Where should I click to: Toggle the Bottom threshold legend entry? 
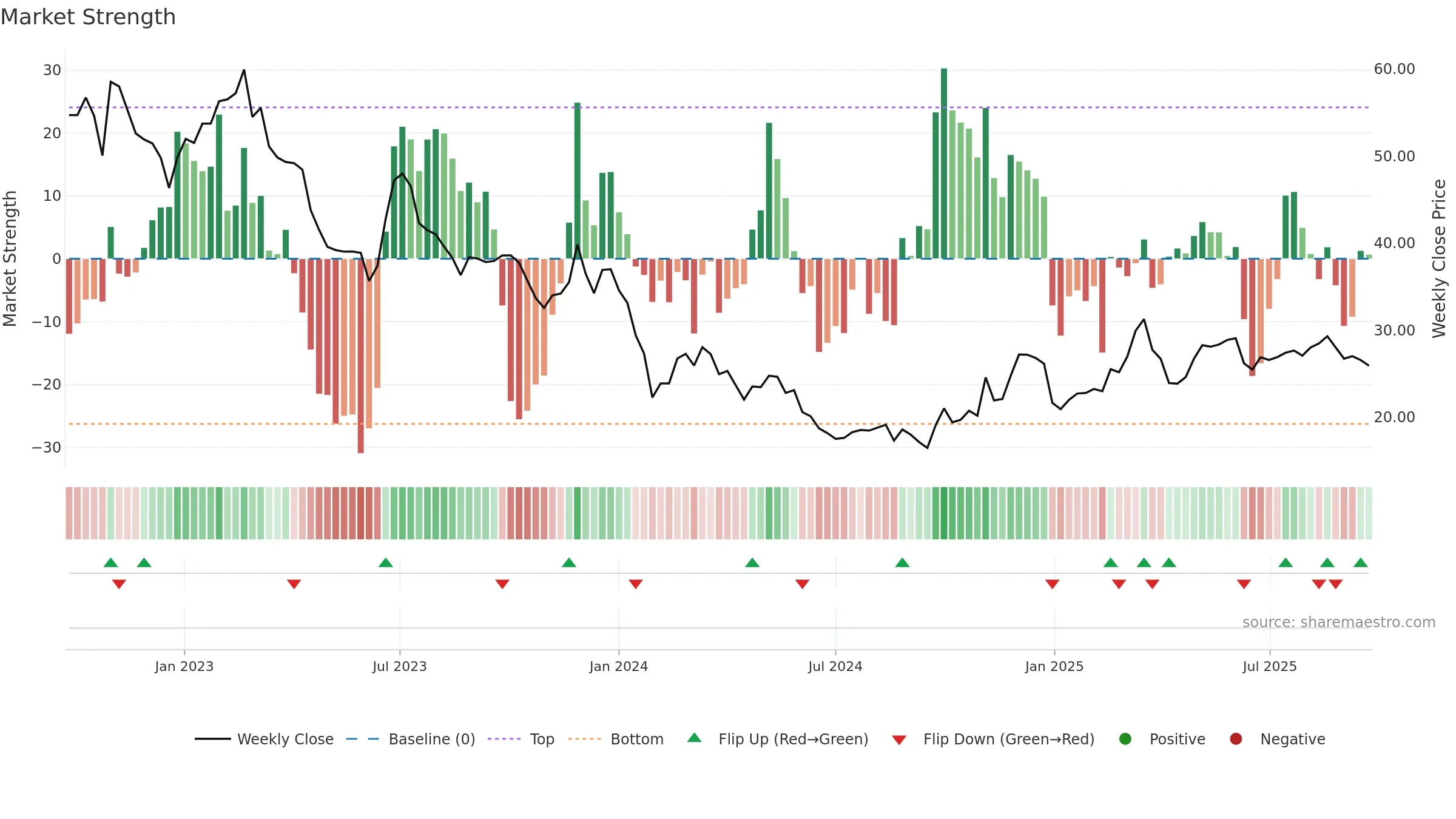coord(615,739)
